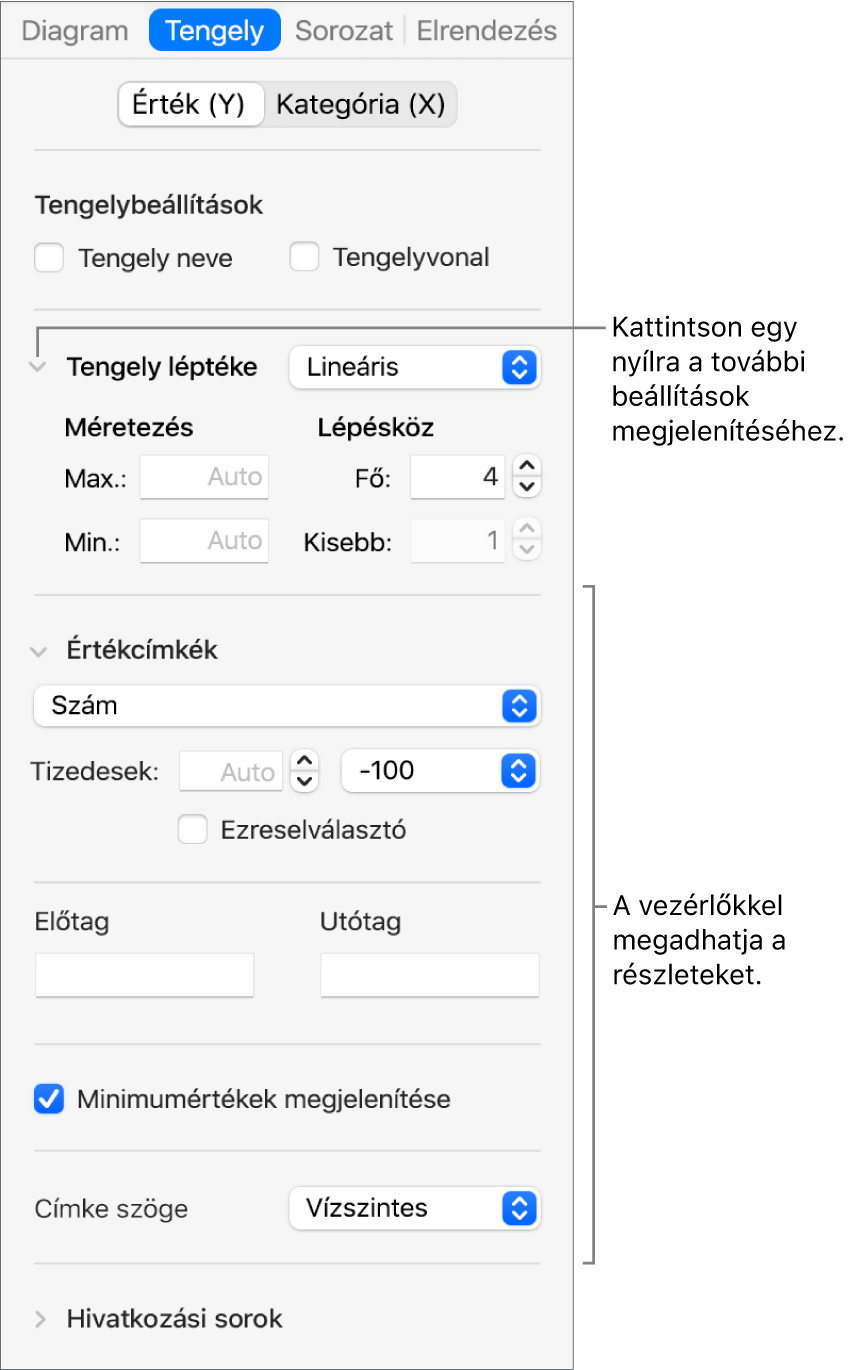Decrease Tizedesek value with the down arrow
The height and width of the screenshot is (1370, 849).
pos(304,781)
